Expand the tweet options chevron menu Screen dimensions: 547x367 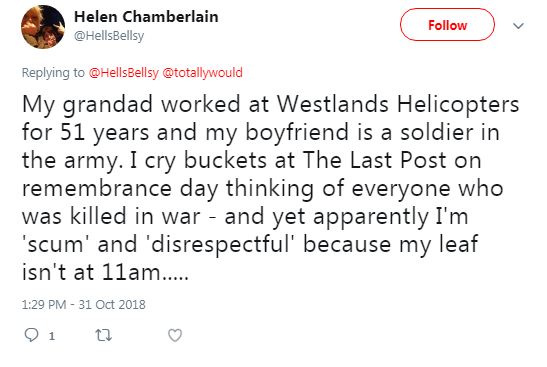[x=518, y=26]
